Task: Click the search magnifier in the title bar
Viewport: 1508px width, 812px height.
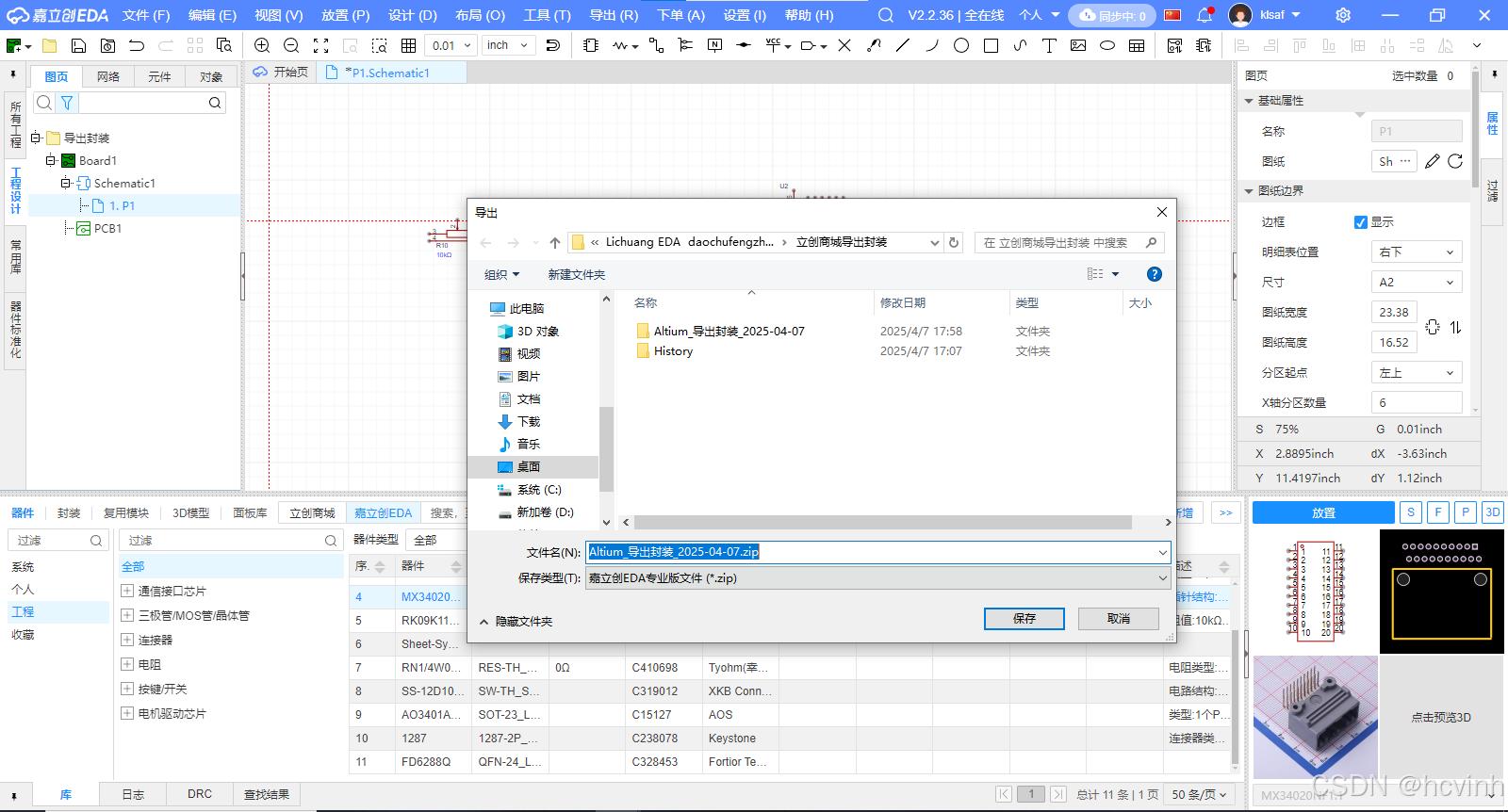Action: [x=885, y=15]
